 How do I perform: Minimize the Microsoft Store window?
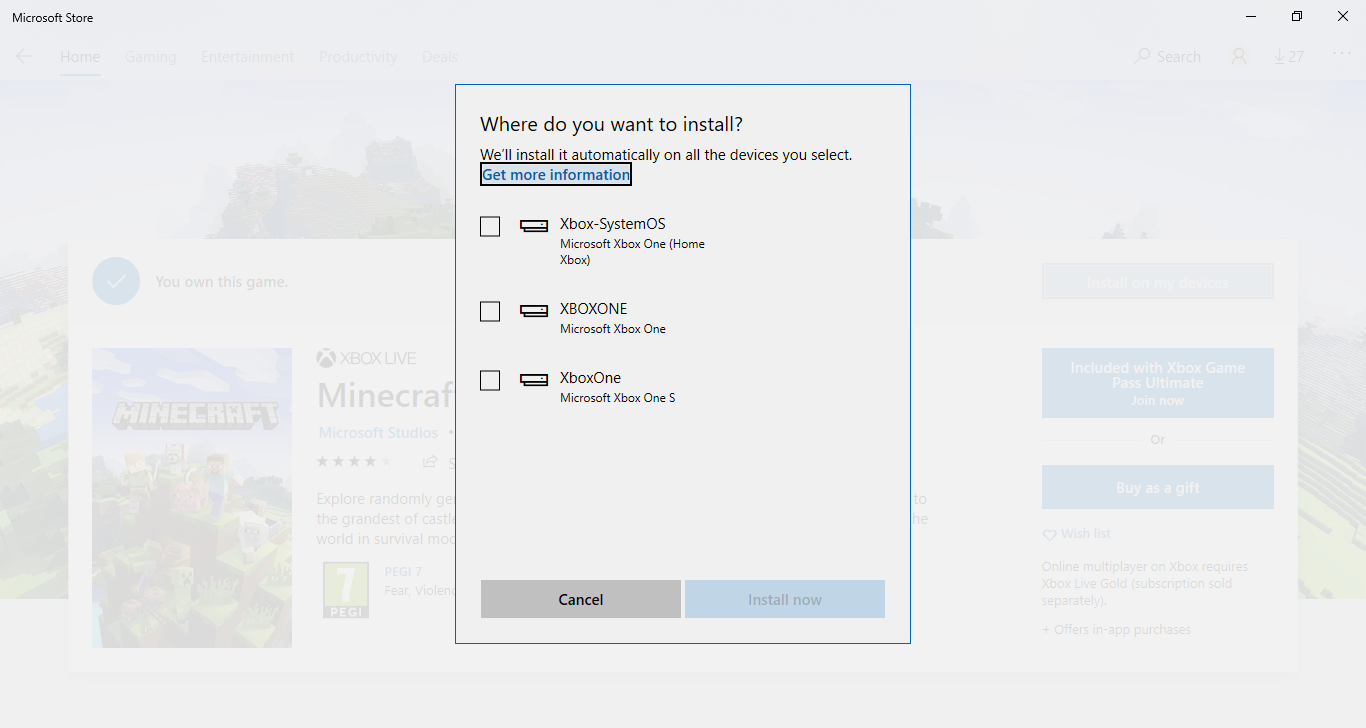click(x=1251, y=17)
